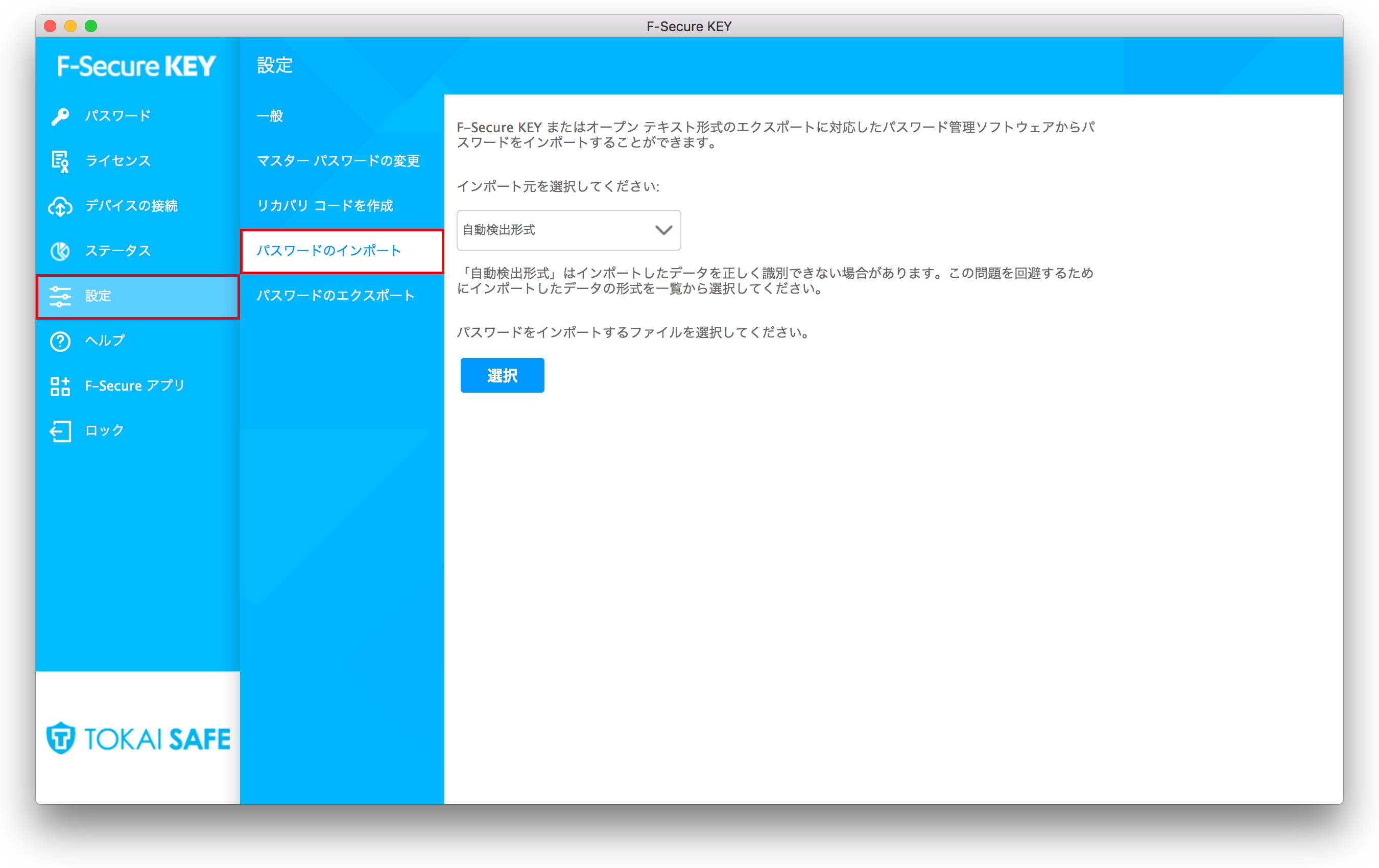Open the ライセンス sidebar label
Image resolution: width=1379 pixels, height=868 pixels.
(x=118, y=161)
